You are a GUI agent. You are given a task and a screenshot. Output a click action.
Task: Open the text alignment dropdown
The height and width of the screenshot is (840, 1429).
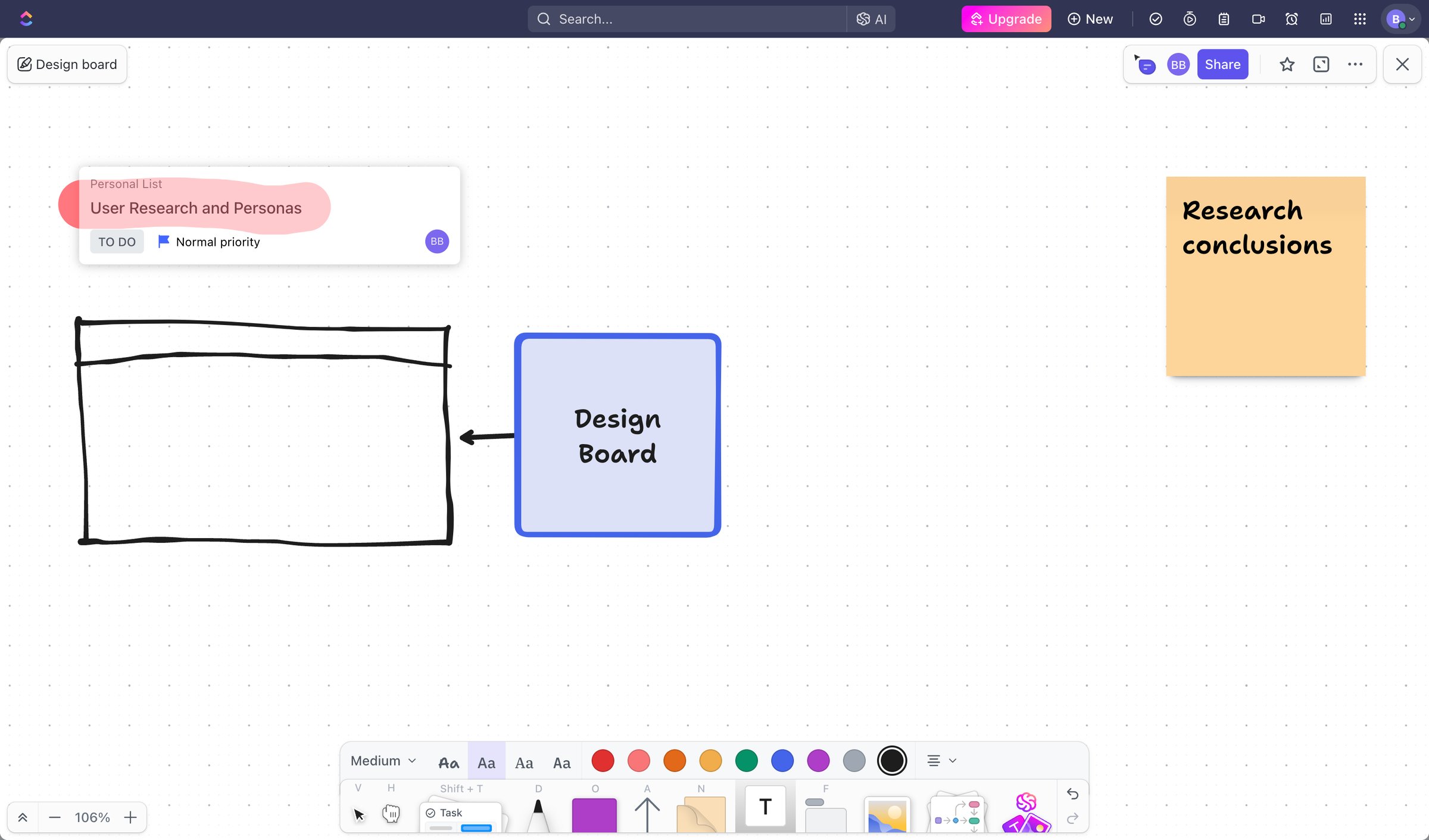(941, 761)
